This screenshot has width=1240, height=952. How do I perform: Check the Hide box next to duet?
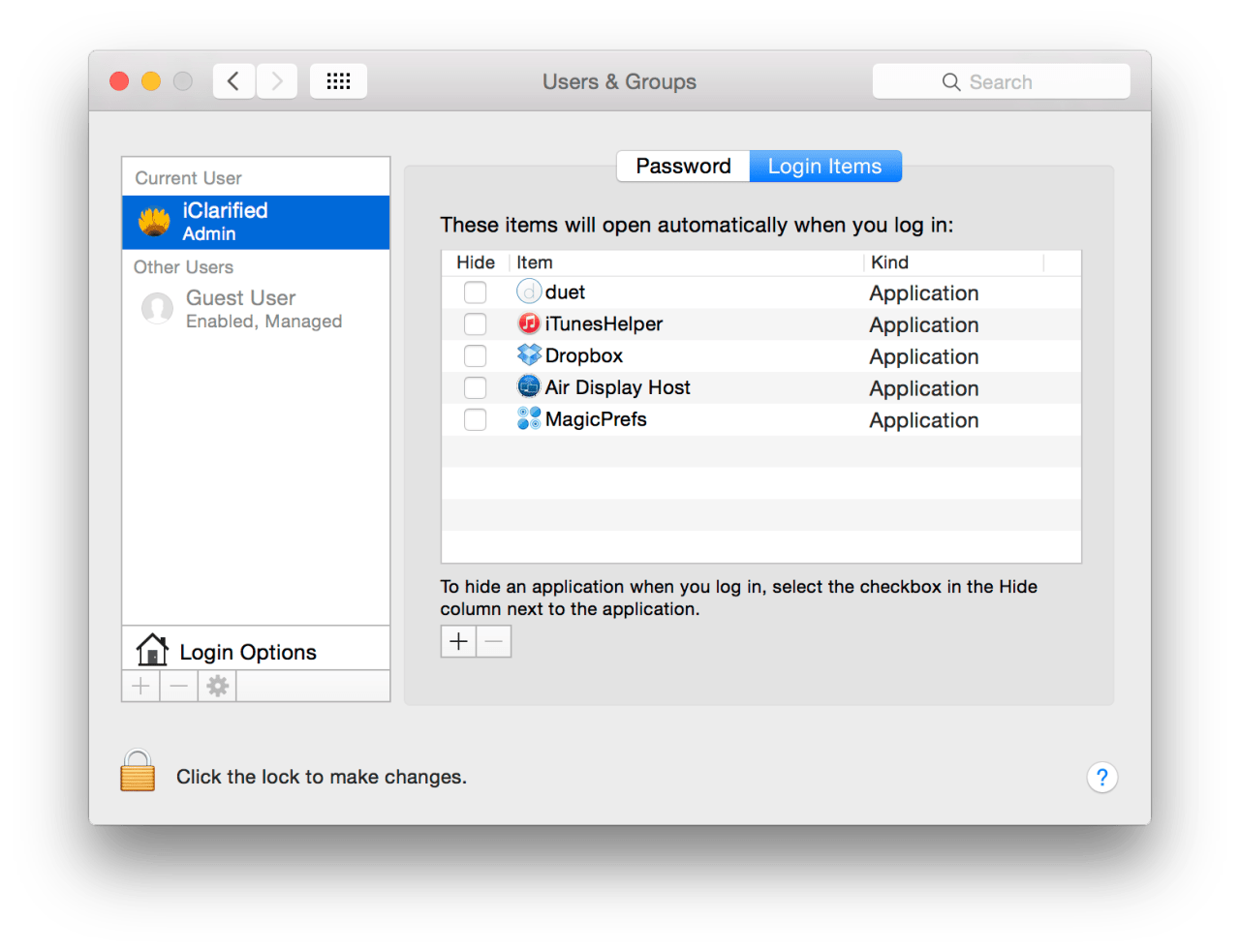pyautogui.click(x=475, y=292)
